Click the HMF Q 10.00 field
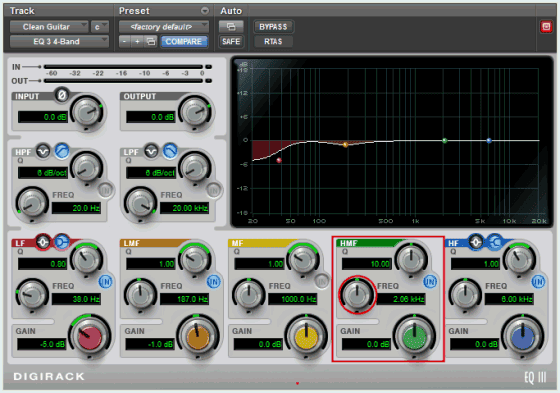The image size is (560, 393). pyautogui.click(x=367, y=264)
